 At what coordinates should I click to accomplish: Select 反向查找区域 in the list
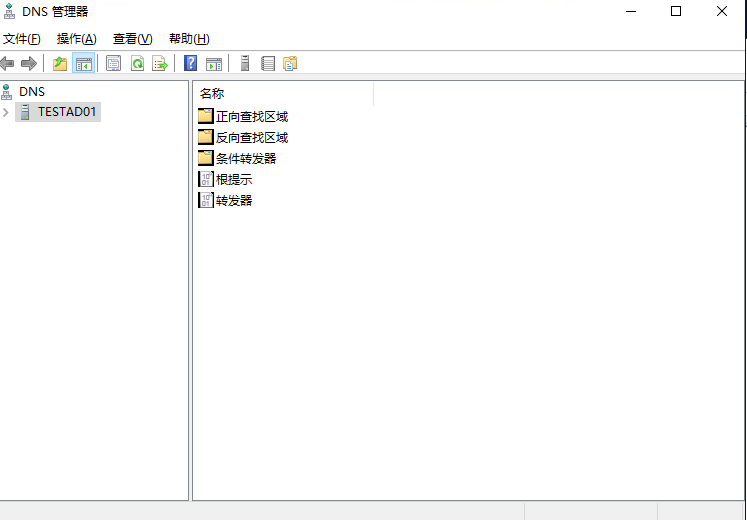click(x=252, y=138)
